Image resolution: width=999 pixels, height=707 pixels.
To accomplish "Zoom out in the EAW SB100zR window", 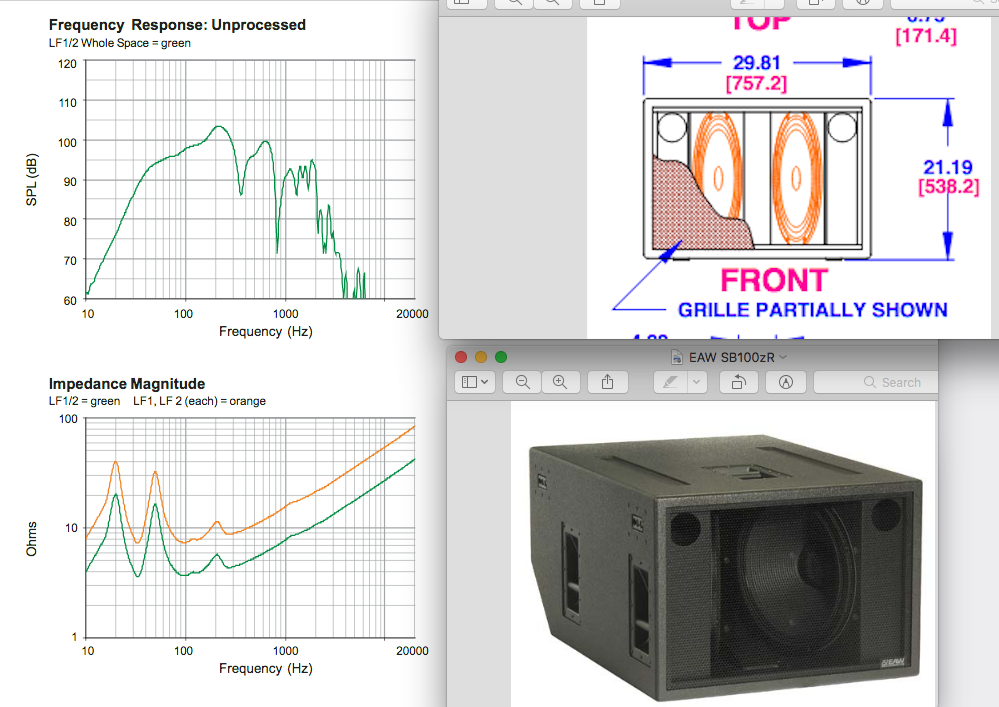I will click(522, 382).
